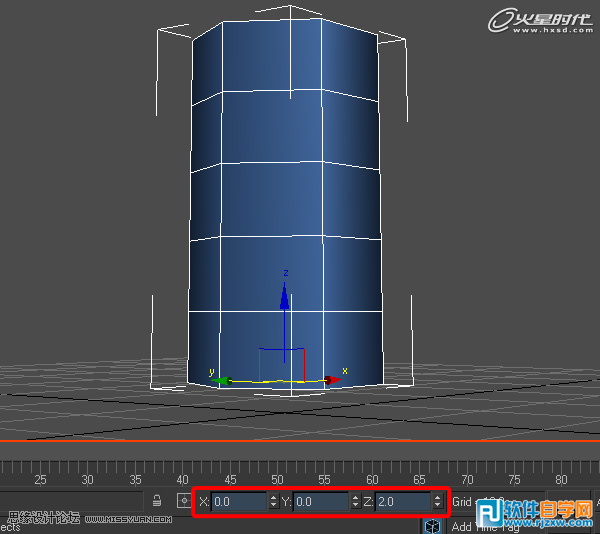Toggle the Selection Lock padlock icon

157,501
